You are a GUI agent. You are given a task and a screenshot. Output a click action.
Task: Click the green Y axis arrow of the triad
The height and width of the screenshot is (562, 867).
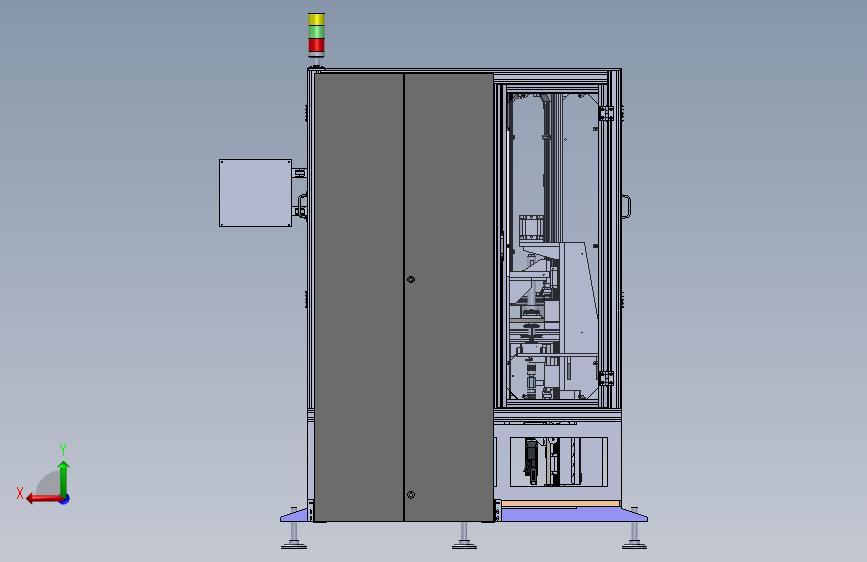[x=64, y=478]
